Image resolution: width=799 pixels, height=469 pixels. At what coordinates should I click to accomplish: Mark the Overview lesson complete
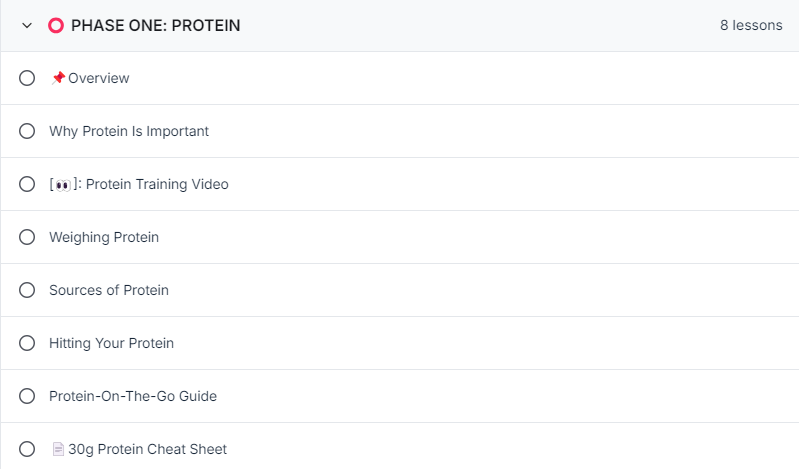[27, 78]
